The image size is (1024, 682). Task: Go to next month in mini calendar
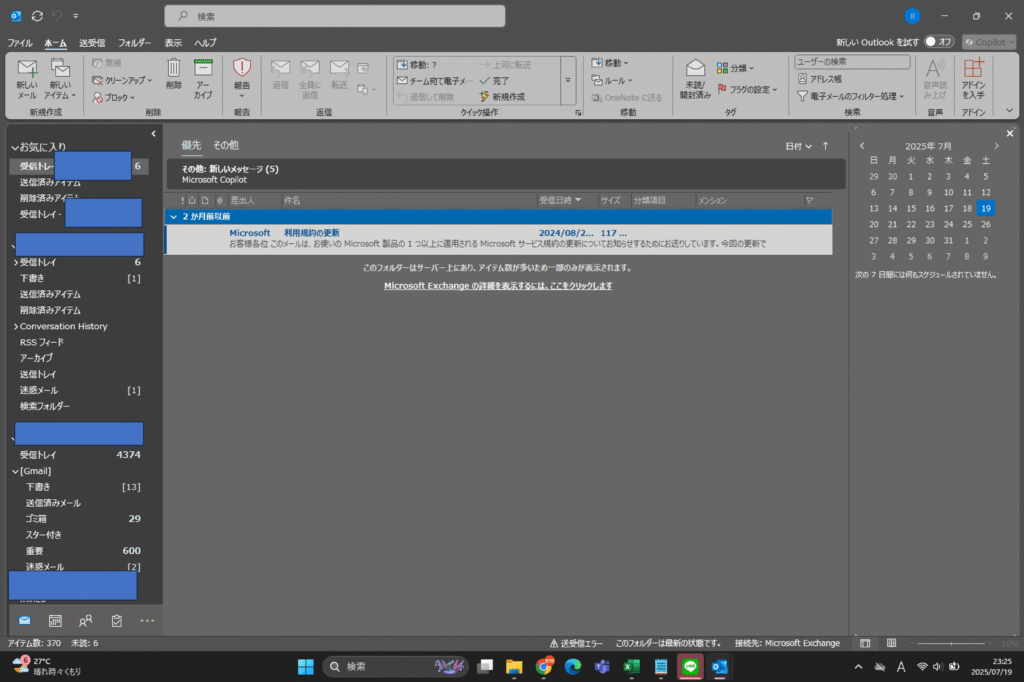tap(997, 146)
